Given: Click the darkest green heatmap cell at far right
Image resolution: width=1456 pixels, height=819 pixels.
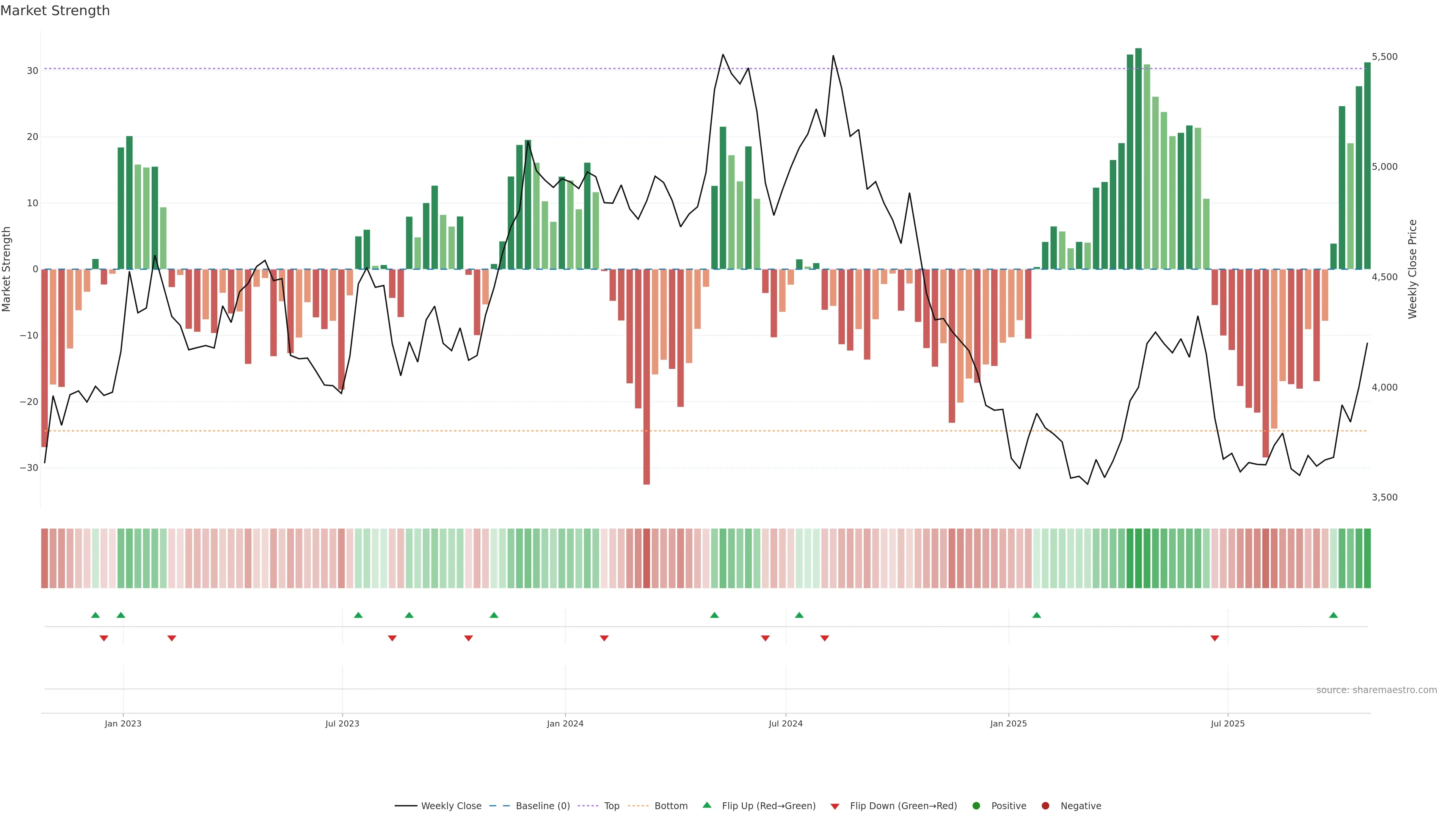Looking at the screenshot, I should coord(1367,558).
